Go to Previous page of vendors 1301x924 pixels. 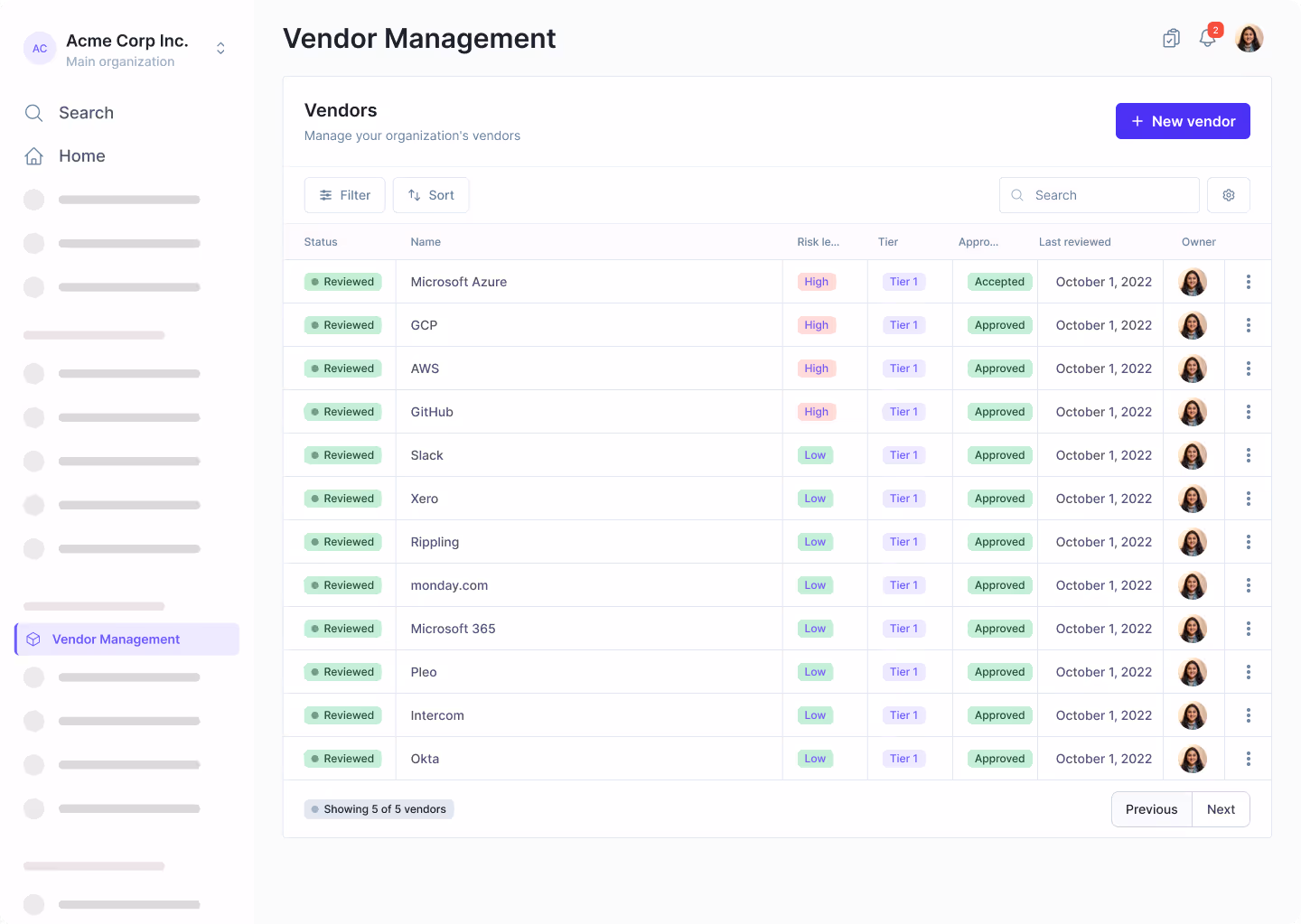click(x=1151, y=809)
